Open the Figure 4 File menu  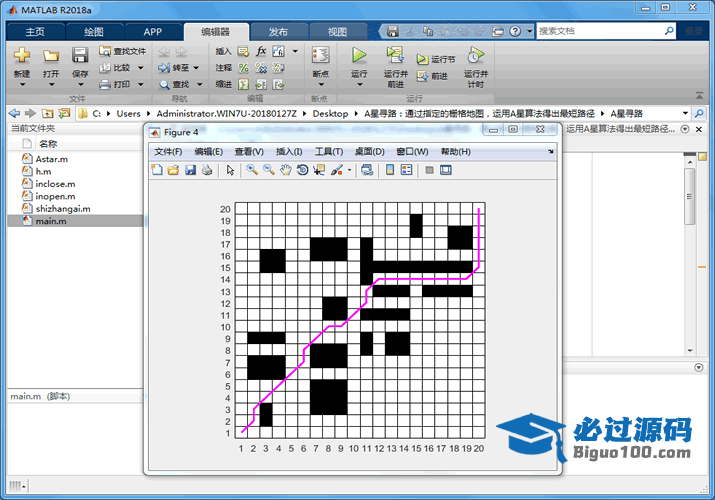168,152
